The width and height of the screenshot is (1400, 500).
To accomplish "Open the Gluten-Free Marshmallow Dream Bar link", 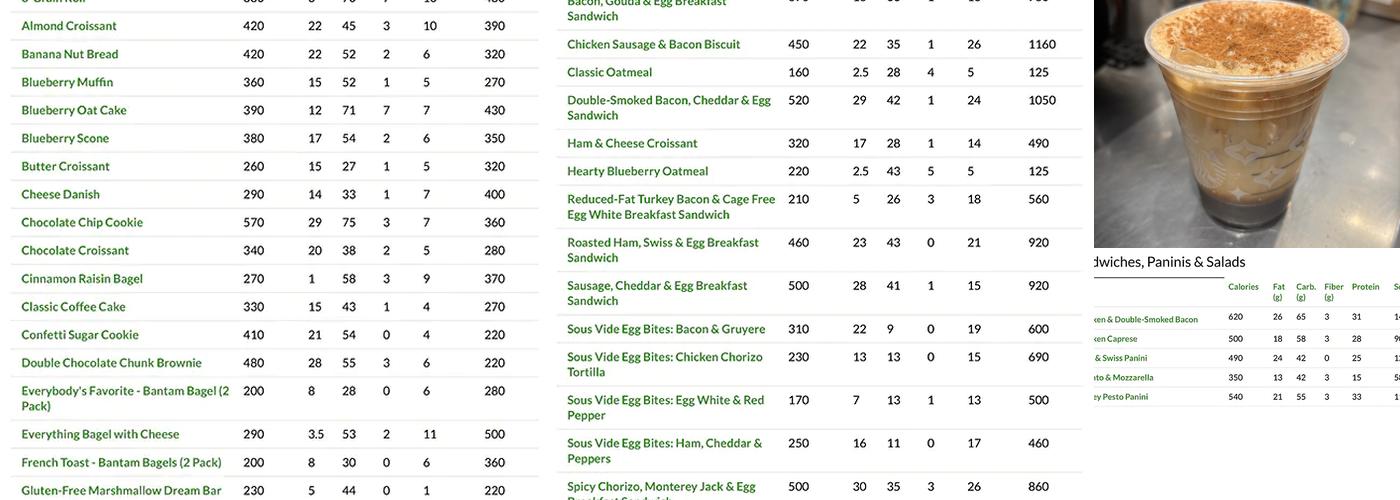I will tap(121, 490).
